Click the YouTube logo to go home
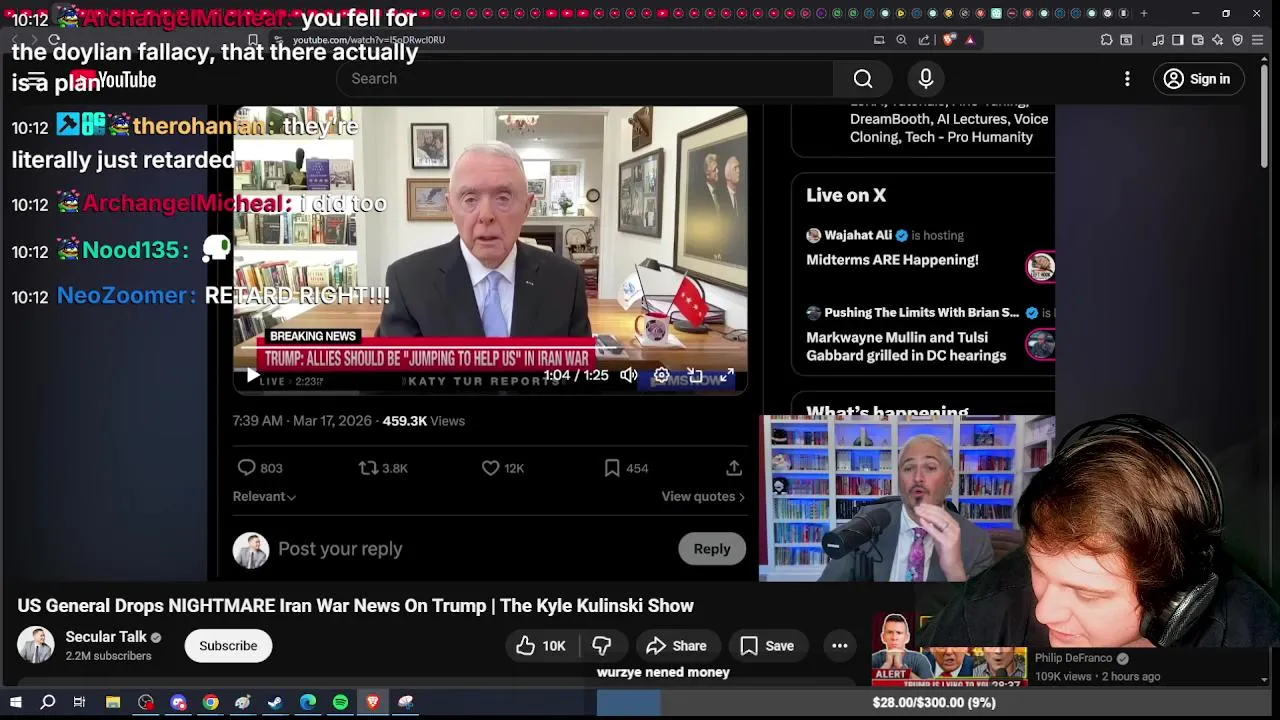1280x720 pixels. click(112, 80)
